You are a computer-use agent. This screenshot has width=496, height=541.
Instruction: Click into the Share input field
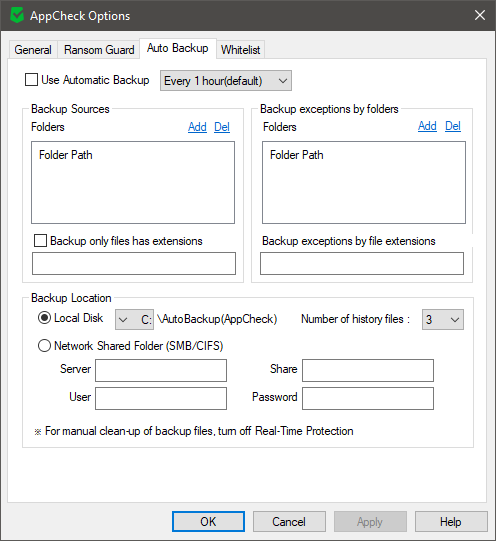pyautogui.click(x=368, y=371)
